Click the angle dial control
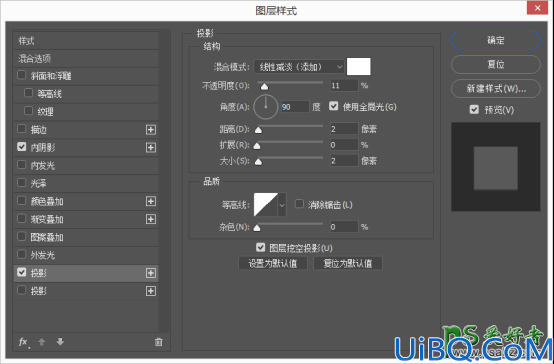Image resolution: width=554 pixels, height=364 pixels. 266,107
